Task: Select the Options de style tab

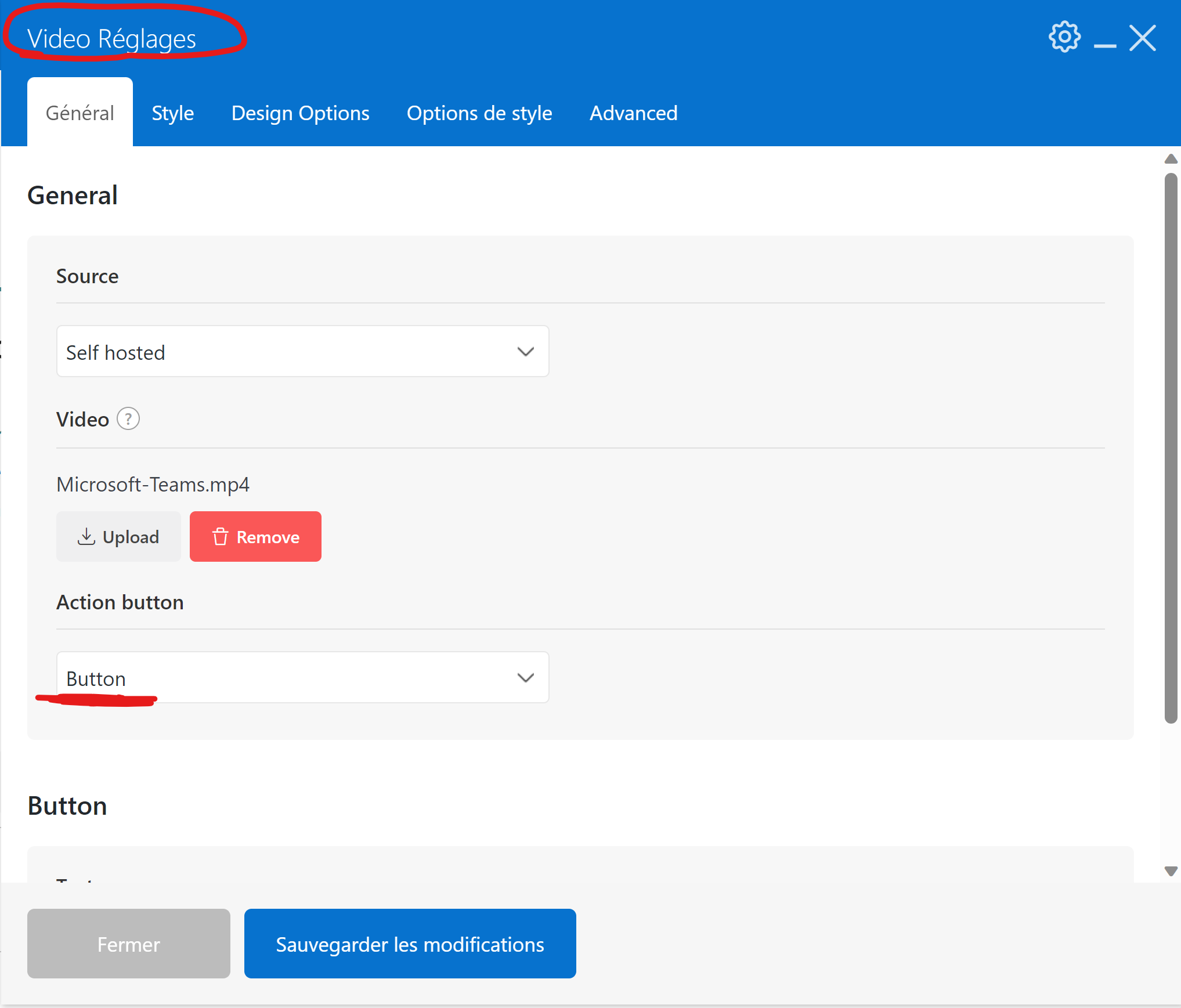Action: point(479,113)
